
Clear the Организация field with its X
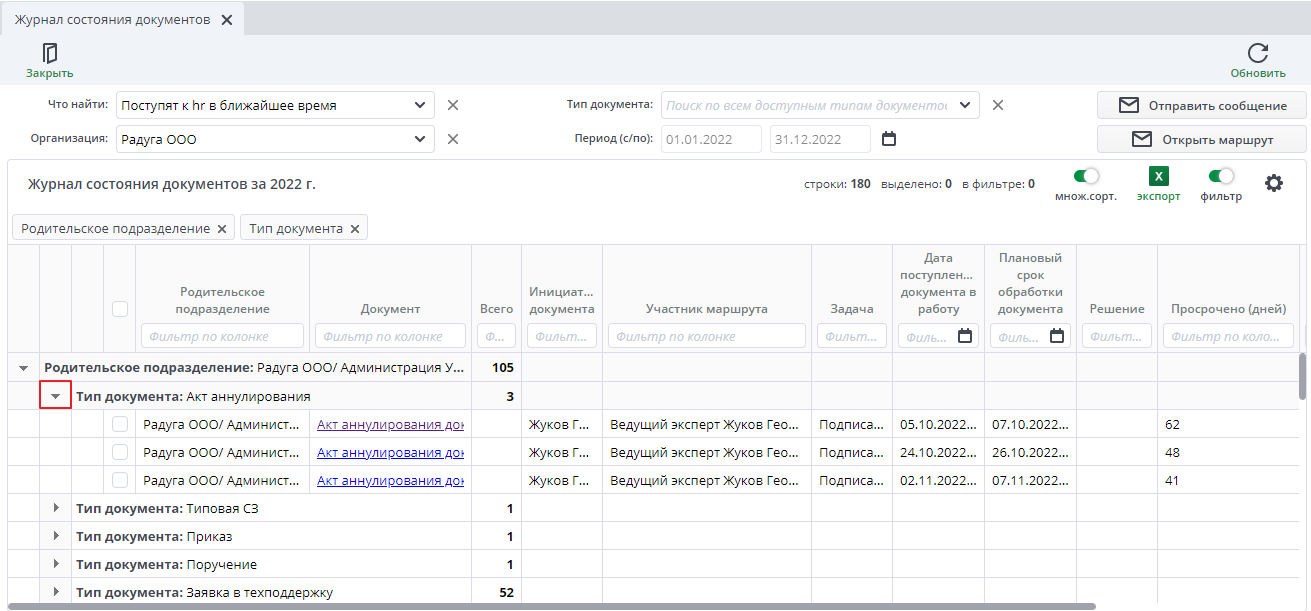452,139
